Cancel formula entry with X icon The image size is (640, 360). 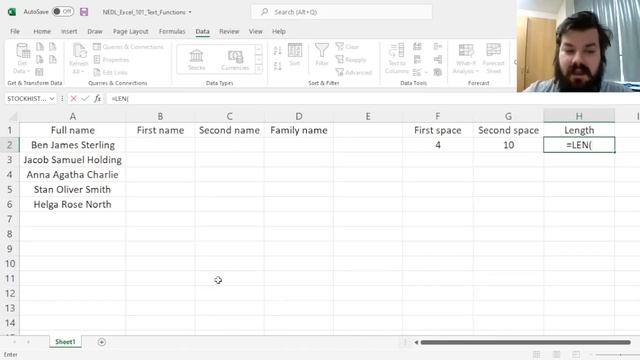point(73,98)
